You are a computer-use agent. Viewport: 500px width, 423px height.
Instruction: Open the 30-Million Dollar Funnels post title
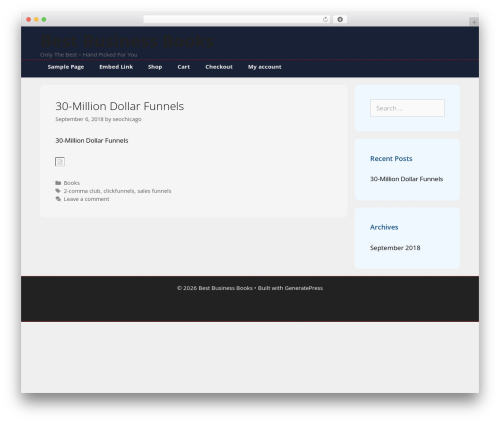tap(120, 106)
